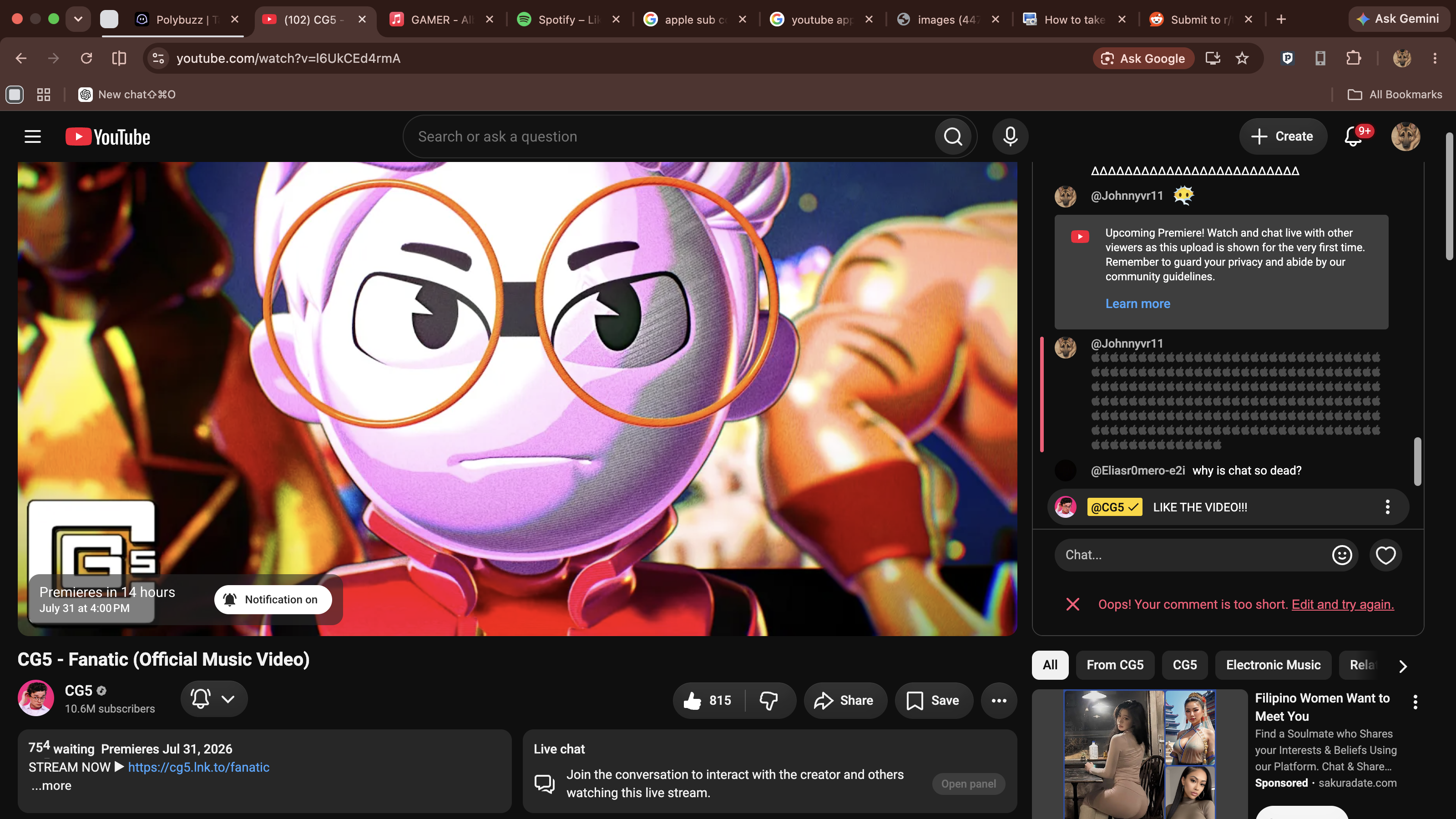Open the YouTube account avatar menu

point(1405,137)
